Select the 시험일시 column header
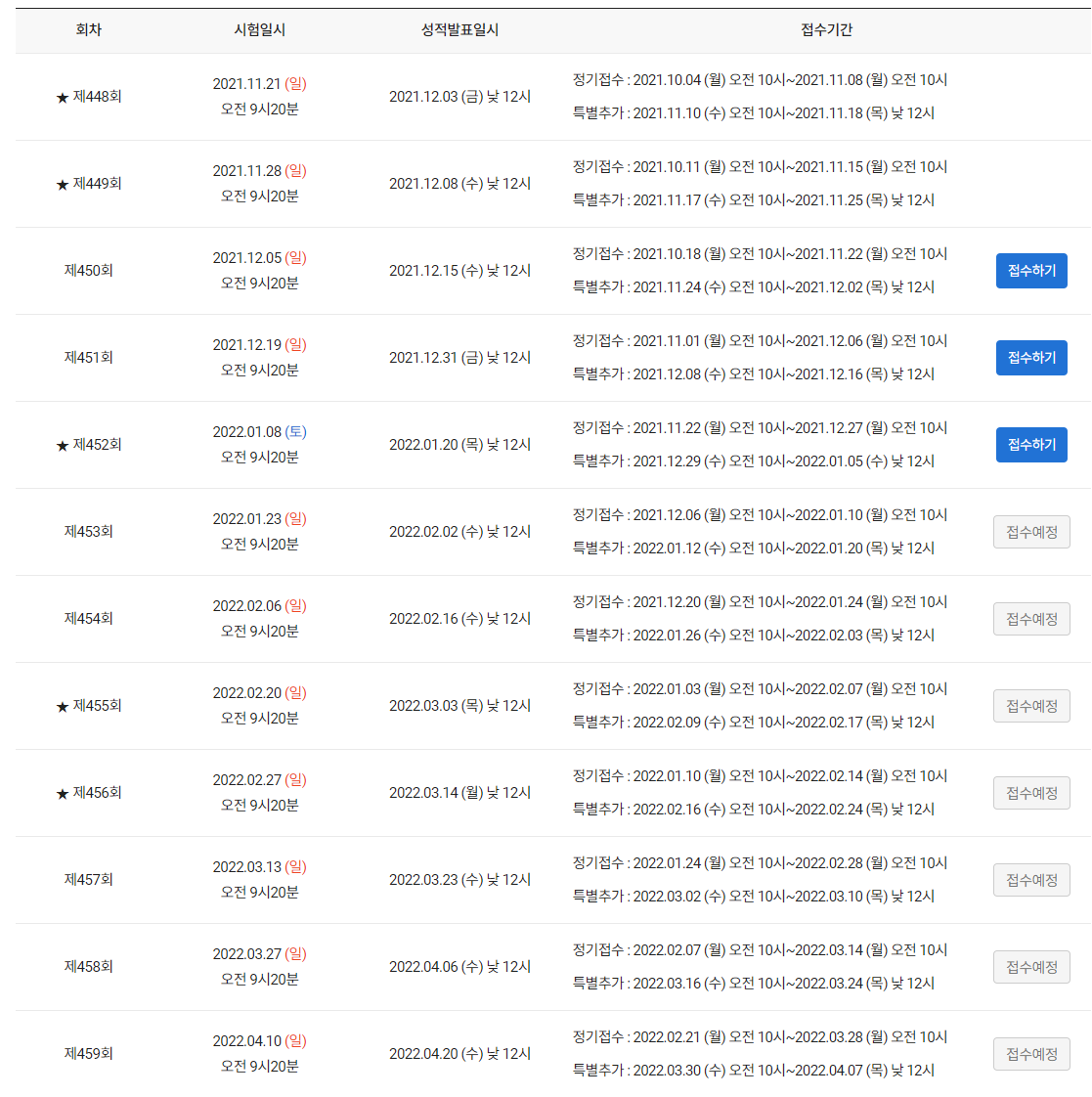1092x1097 pixels. (x=259, y=30)
